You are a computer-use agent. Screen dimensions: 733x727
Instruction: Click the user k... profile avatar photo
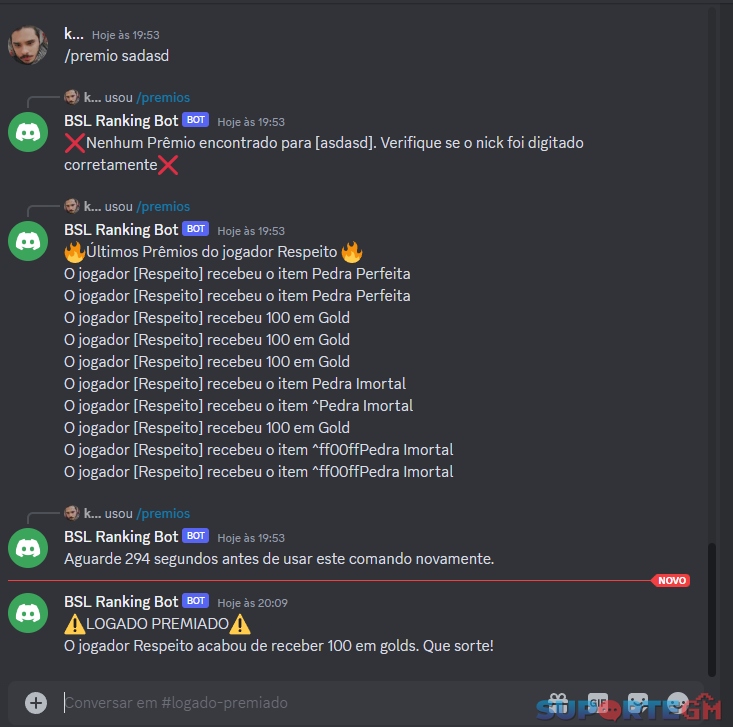click(x=28, y=45)
